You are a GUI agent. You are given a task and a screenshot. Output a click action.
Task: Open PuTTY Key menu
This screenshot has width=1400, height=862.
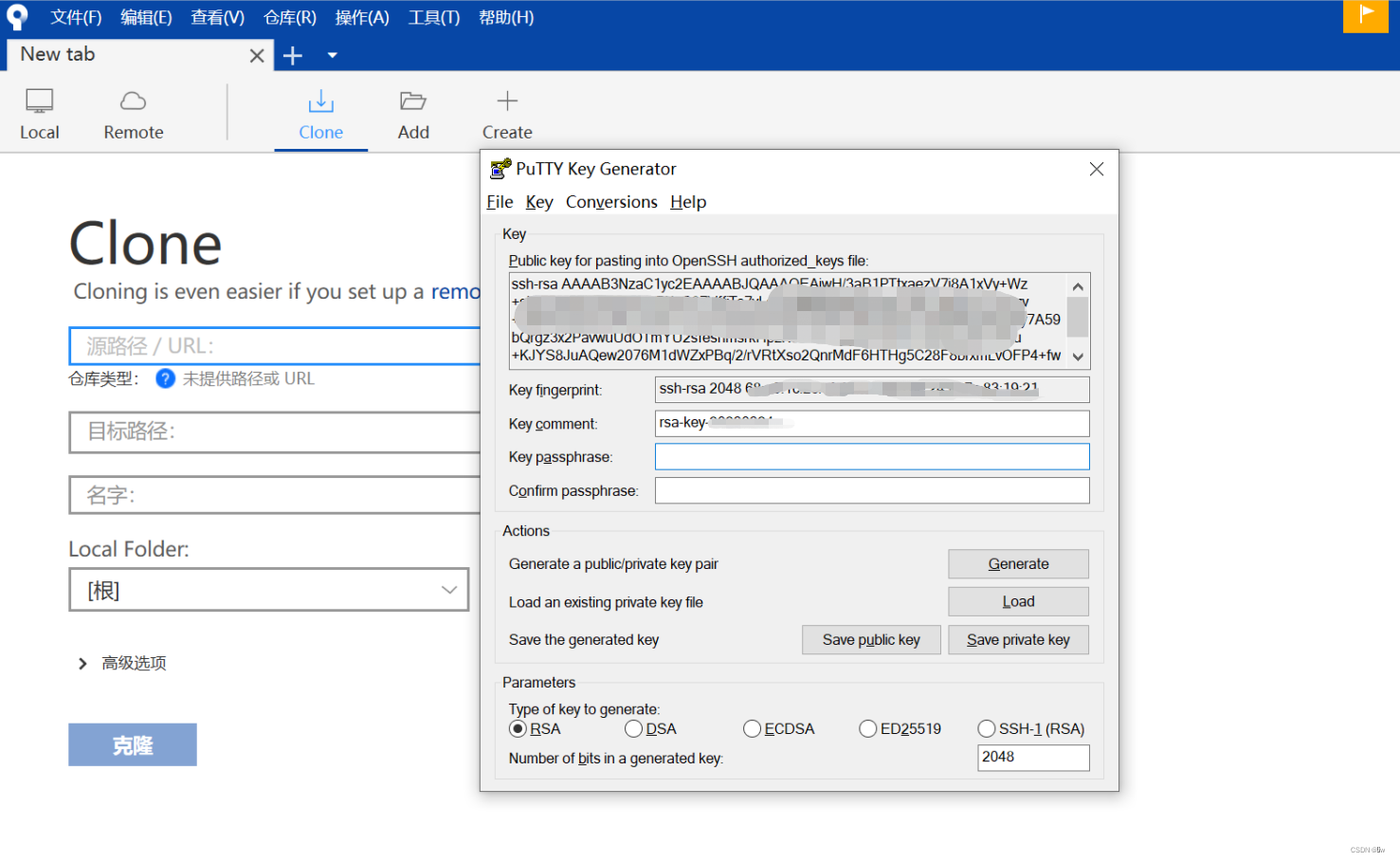539,202
